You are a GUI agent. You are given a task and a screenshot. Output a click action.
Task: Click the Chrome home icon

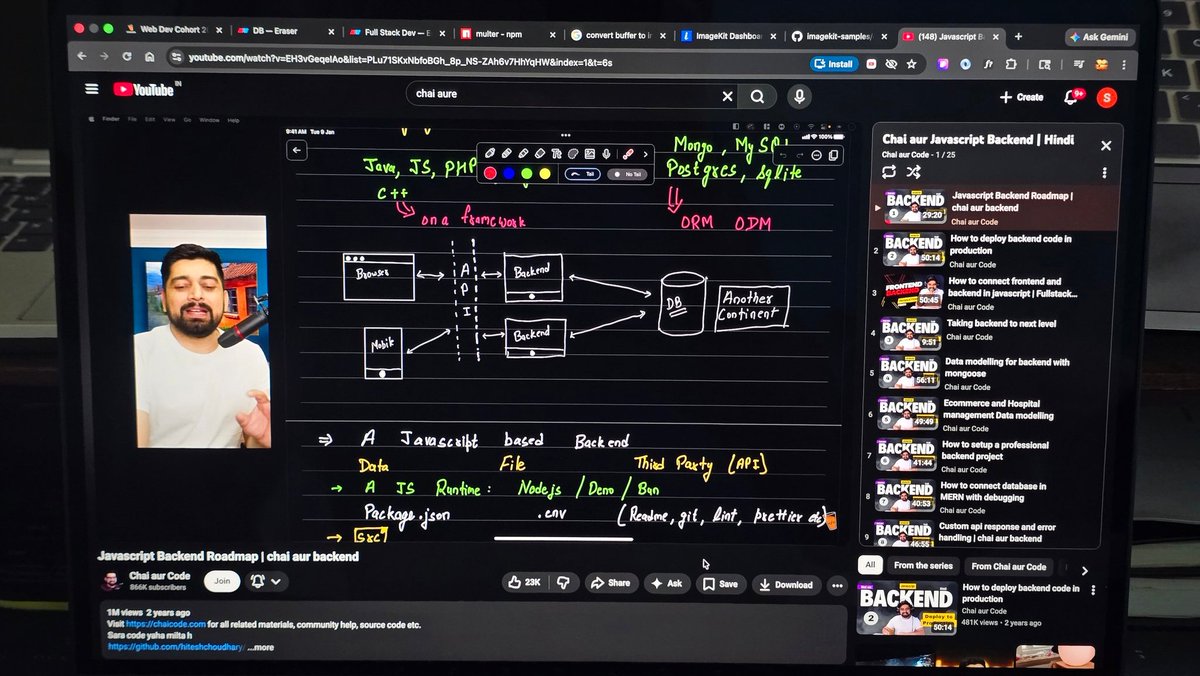[x=151, y=58]
